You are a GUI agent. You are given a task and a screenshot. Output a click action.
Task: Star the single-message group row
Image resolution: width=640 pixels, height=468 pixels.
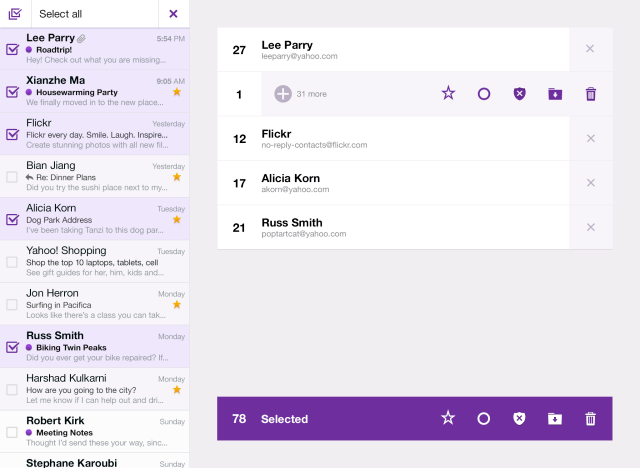[448, 93]
